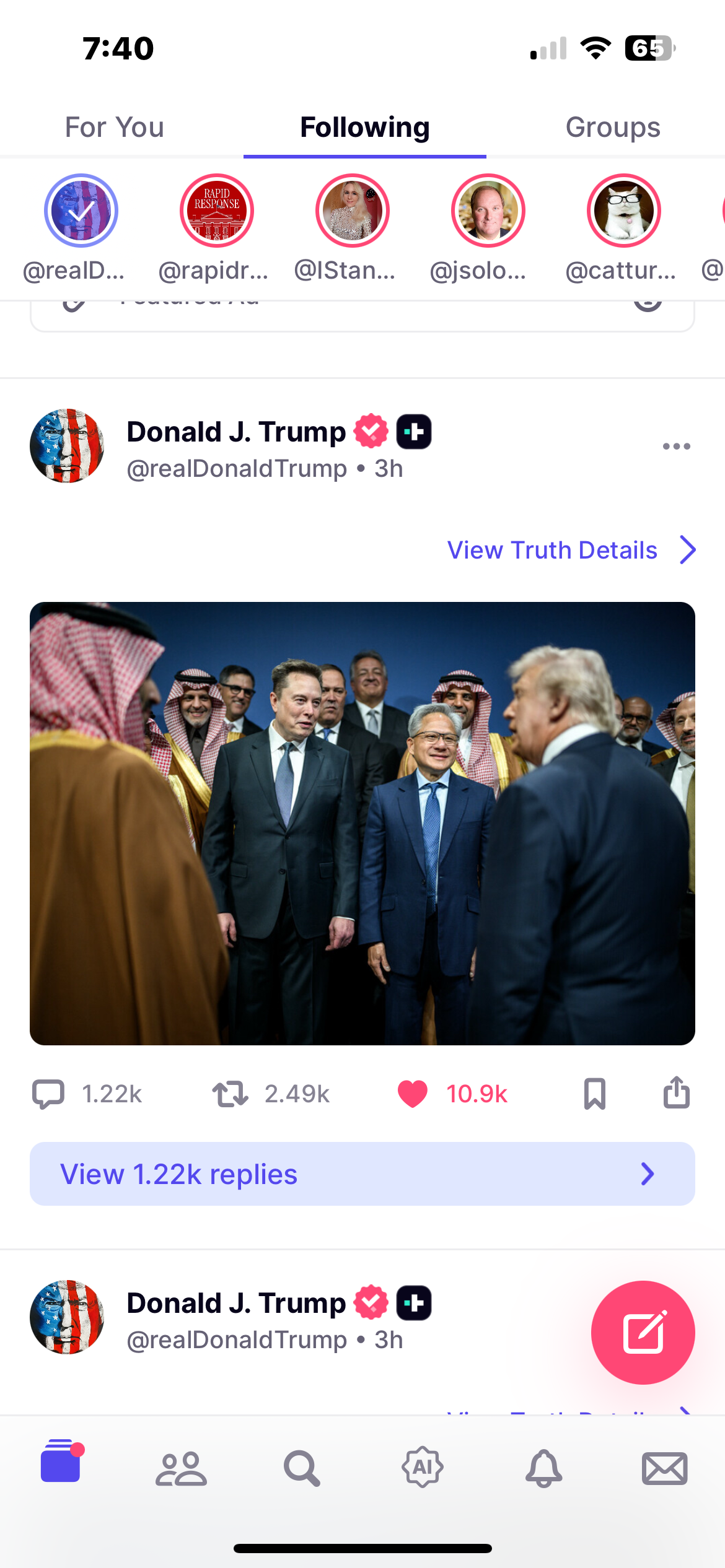Image resolution: width=725 pixels, height=1568 pixels.
Task: Toggle ReTruth showing 2.49k
Action: coord(230,1094)
